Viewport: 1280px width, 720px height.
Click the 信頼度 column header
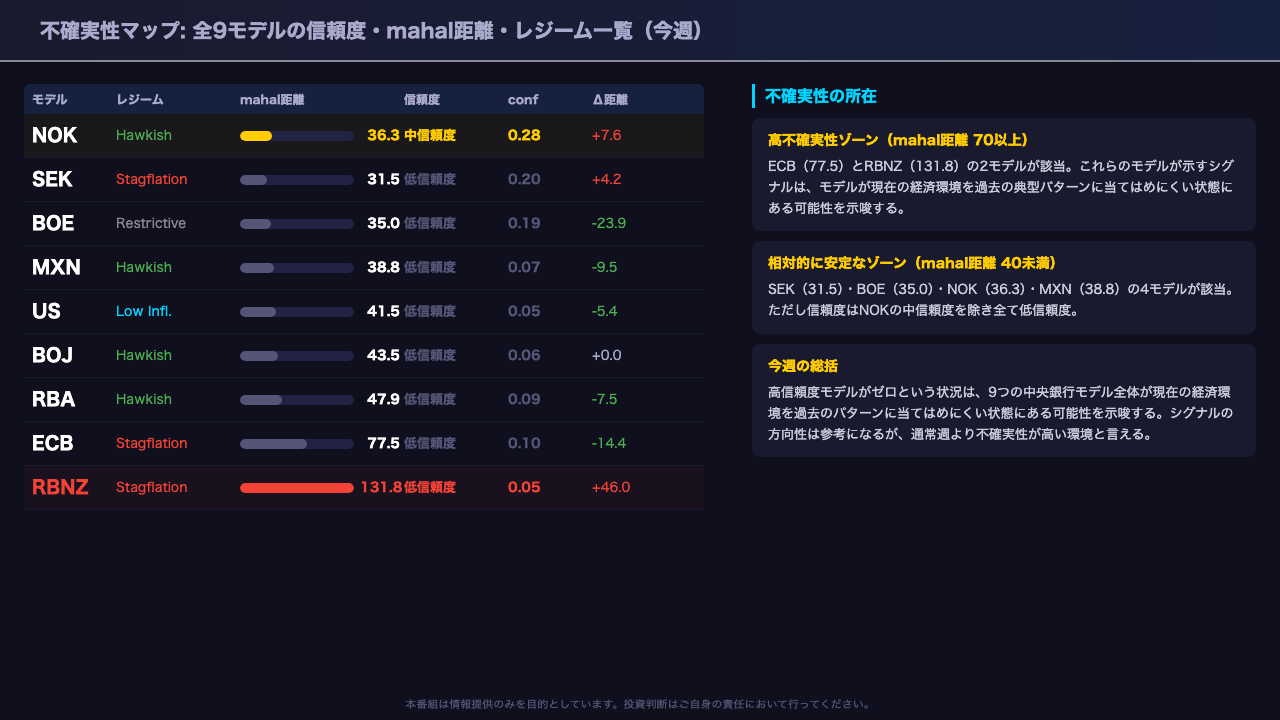pyautogui.click(x=422, y=99)
